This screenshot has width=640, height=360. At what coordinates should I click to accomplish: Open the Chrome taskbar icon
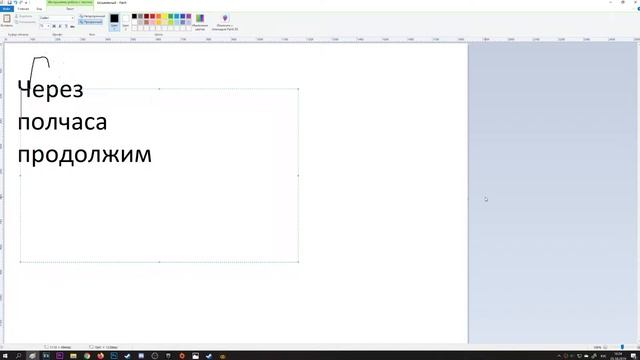[87, 356]
